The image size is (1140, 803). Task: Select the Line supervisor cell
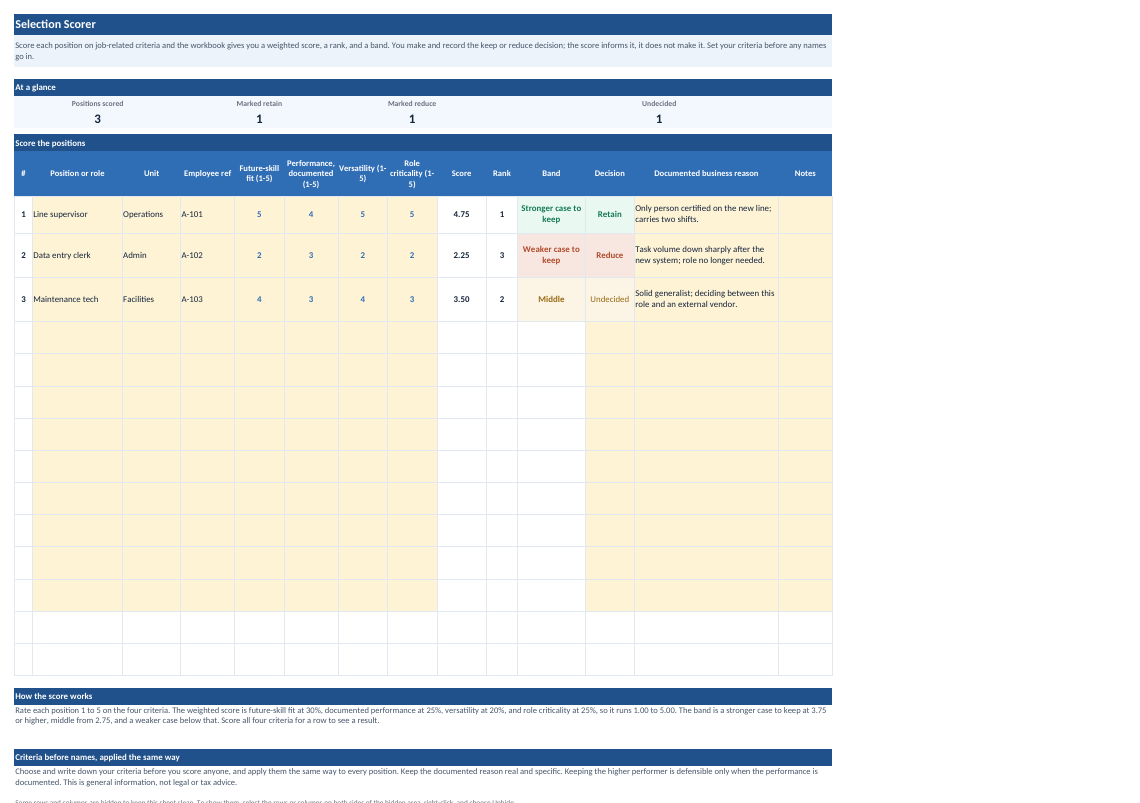pos(77,215)
